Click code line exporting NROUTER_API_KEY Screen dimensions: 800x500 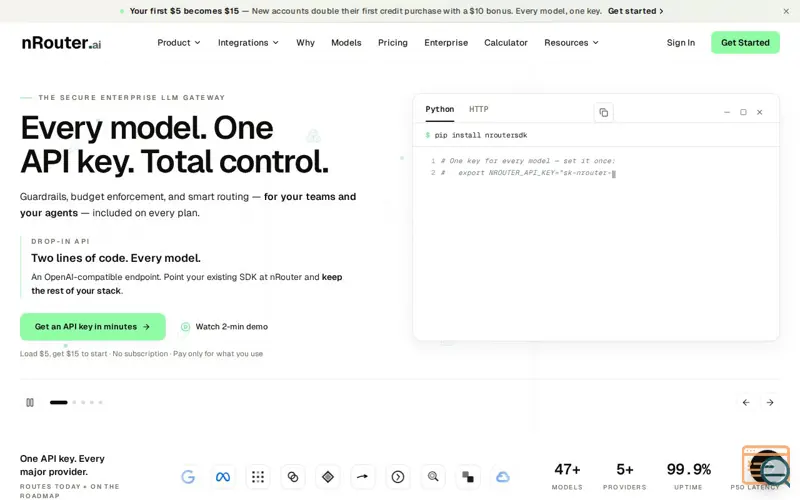click(x=528, y=173)
